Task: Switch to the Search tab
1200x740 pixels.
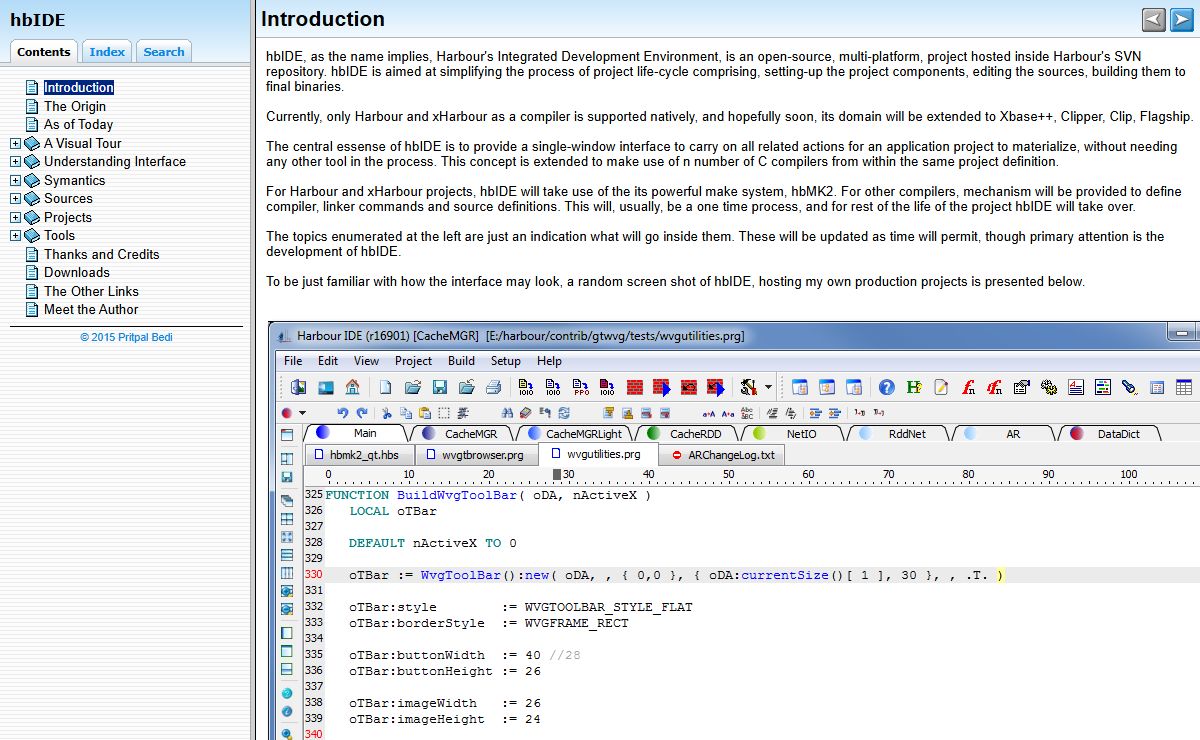Action: tap(164, 52)
